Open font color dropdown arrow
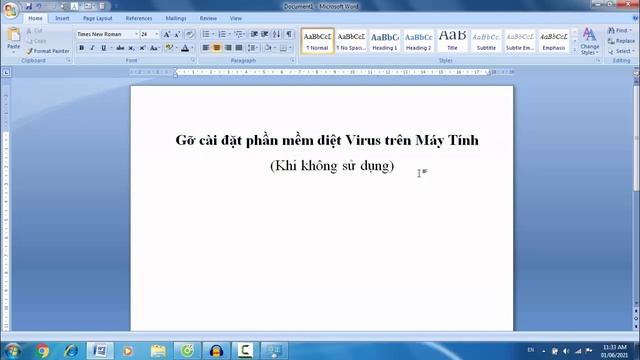 pos(192,48)
